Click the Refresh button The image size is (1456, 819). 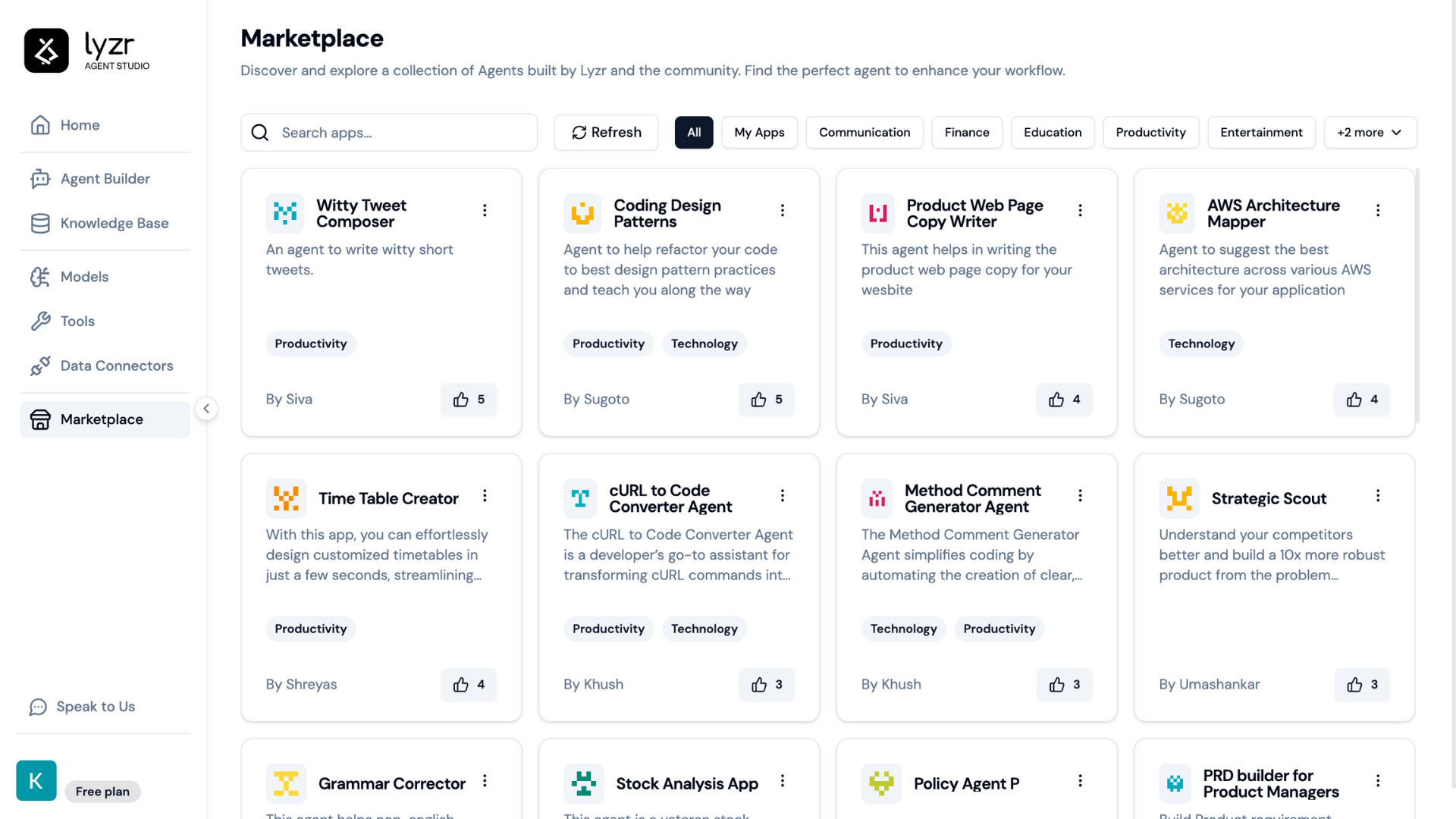[606, 132]
